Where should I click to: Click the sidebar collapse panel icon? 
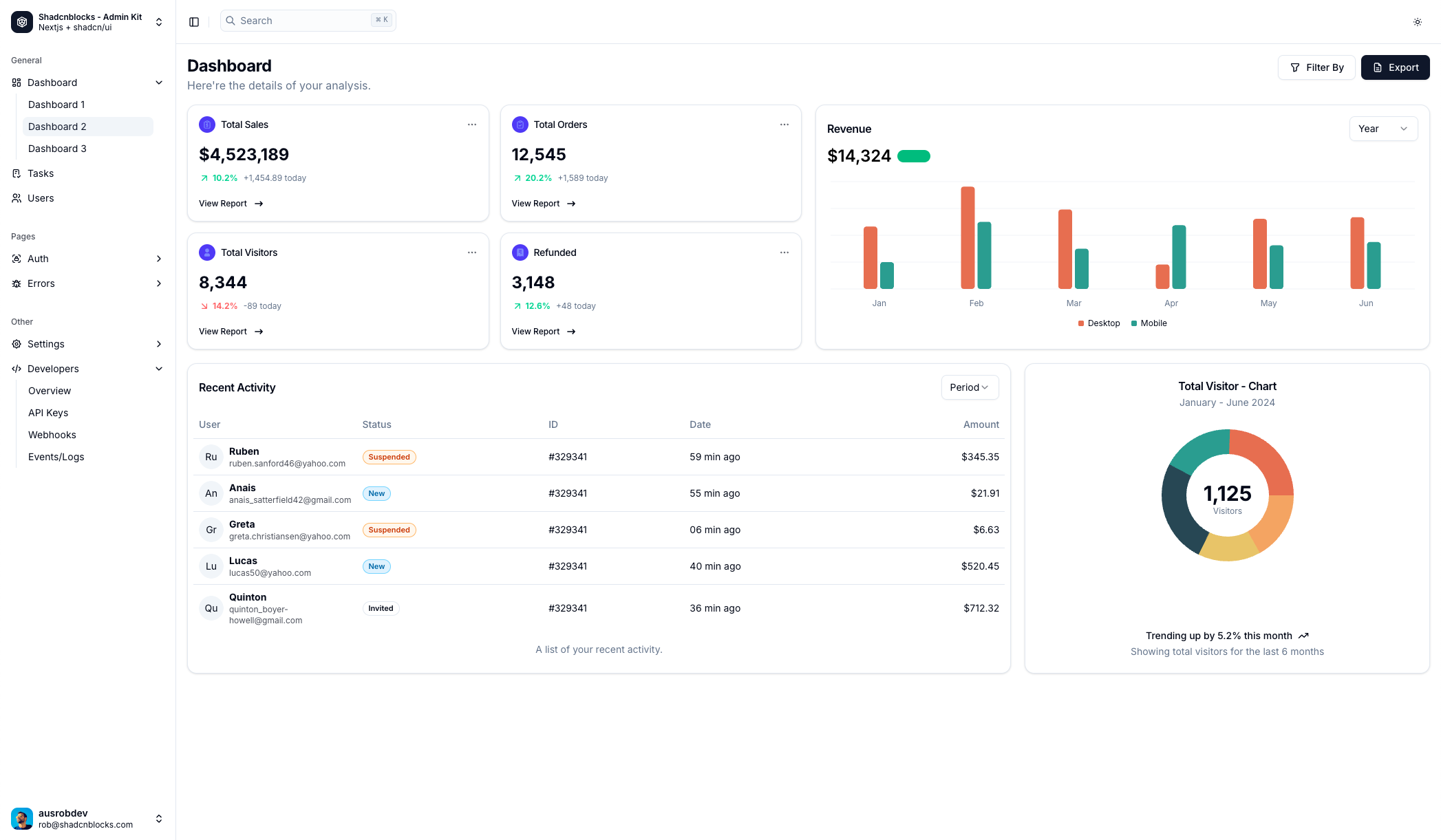click(193, 21)
